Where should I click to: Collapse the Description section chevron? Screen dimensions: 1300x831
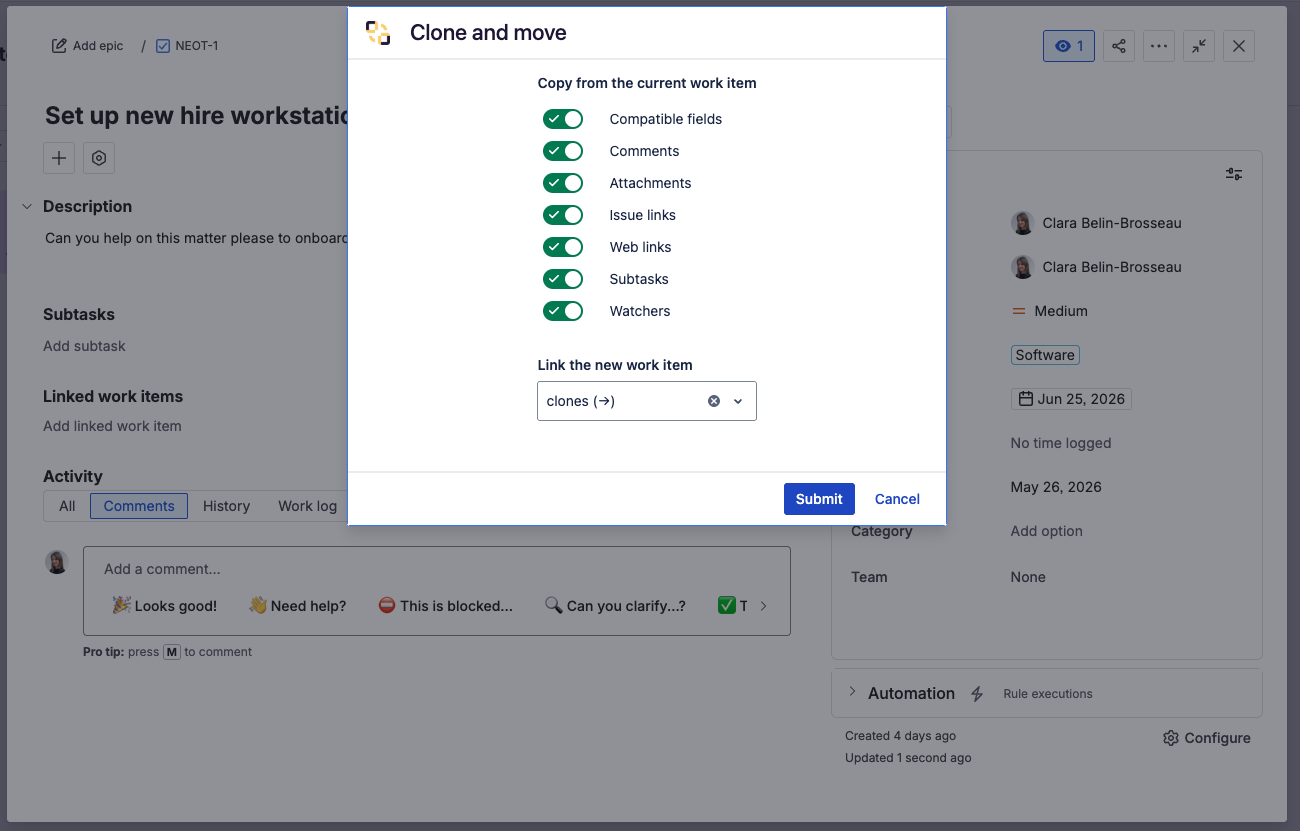27,207
